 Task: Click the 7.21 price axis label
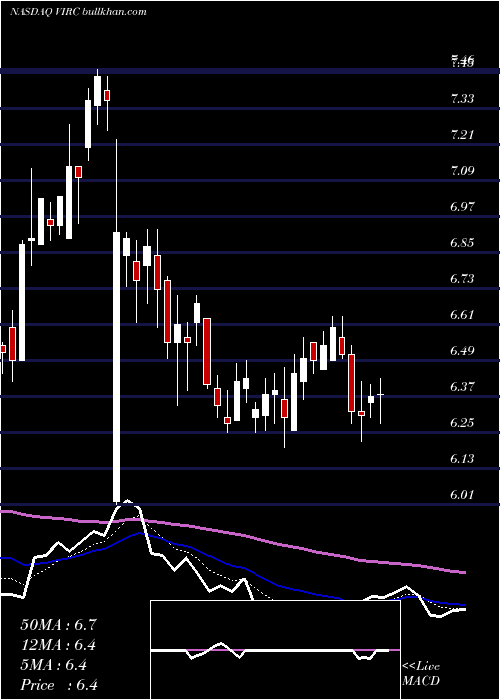462,134
